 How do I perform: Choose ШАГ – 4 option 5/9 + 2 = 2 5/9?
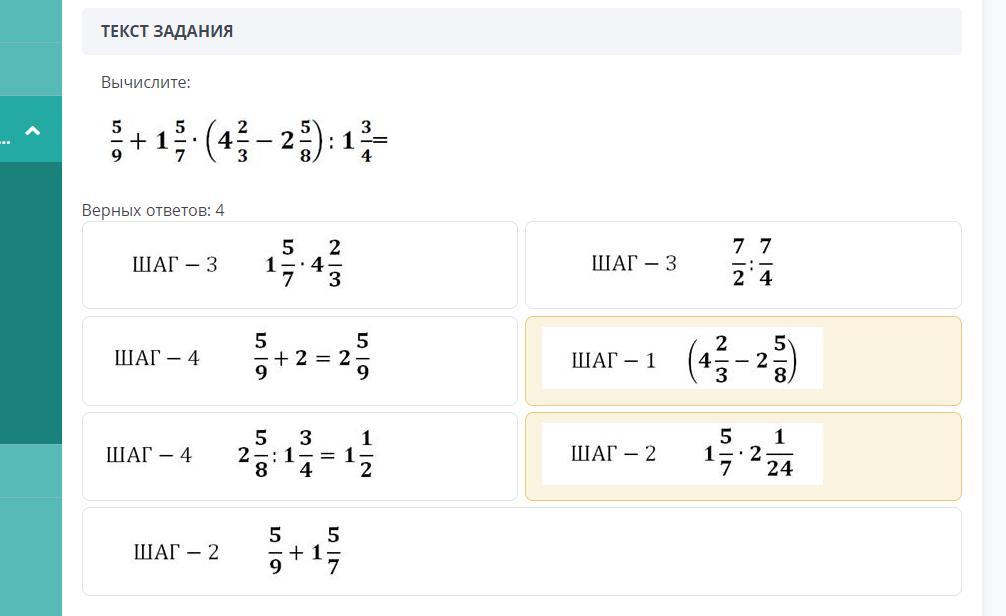[x=299, y=360]
